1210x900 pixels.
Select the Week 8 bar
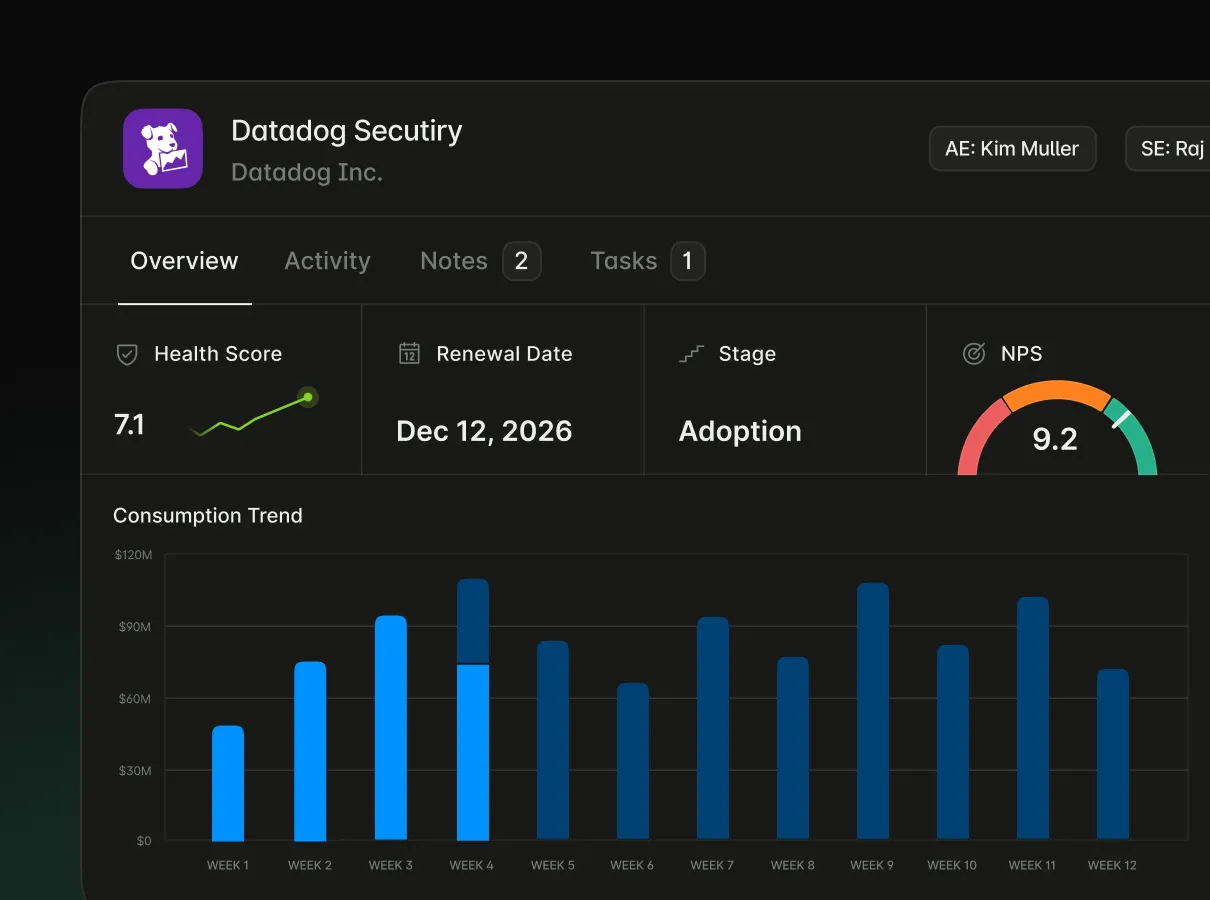tap(793, 748)
